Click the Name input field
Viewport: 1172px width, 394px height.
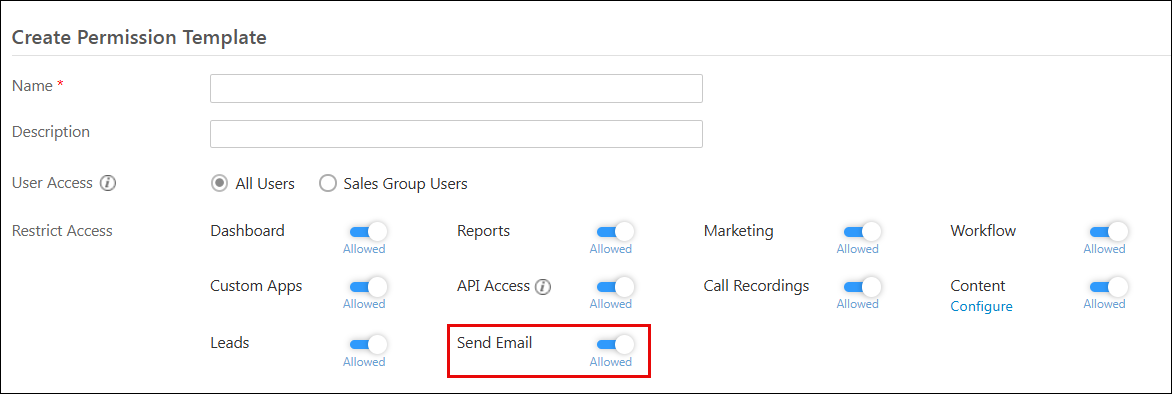tap(456, 88)
